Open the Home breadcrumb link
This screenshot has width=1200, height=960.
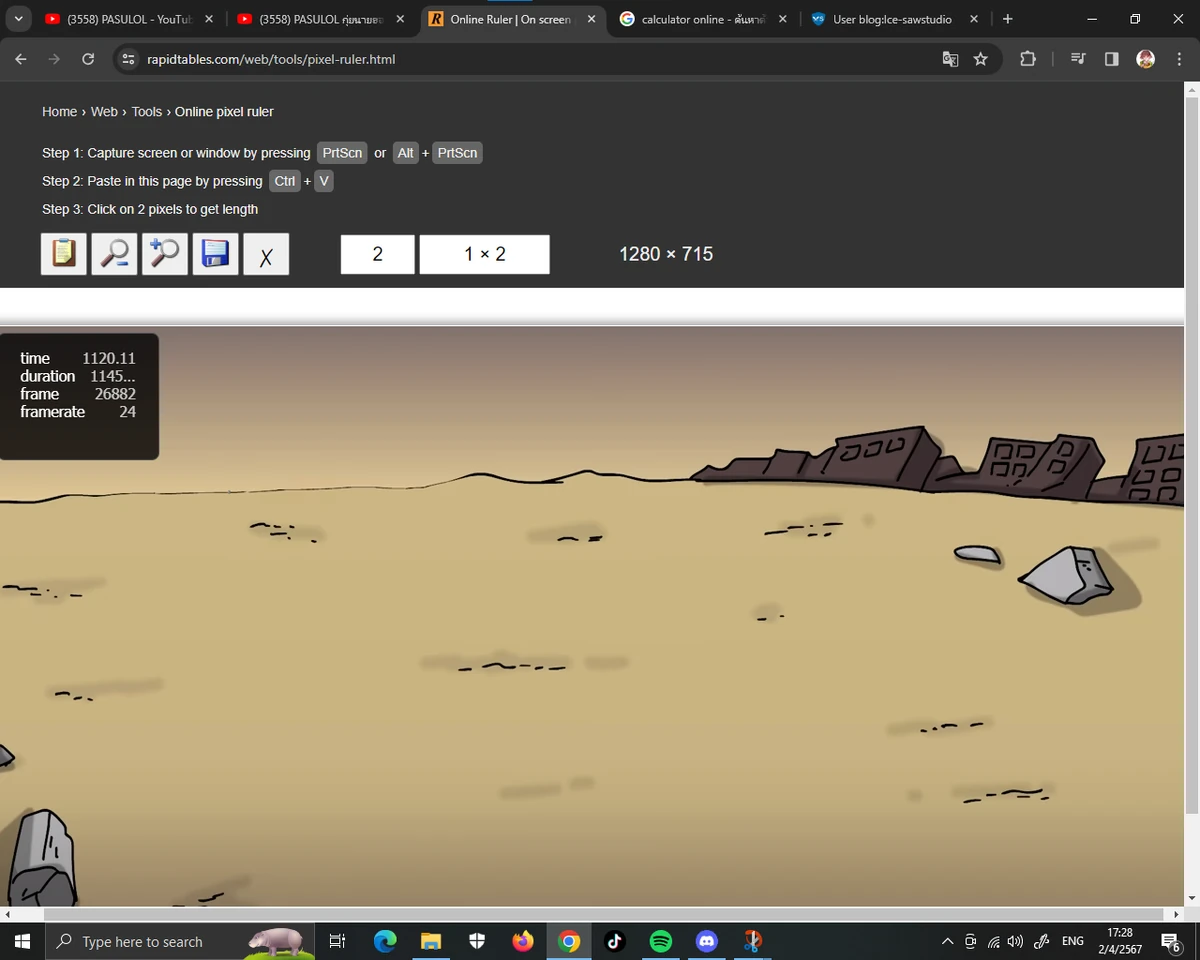[x=59, y=112]
